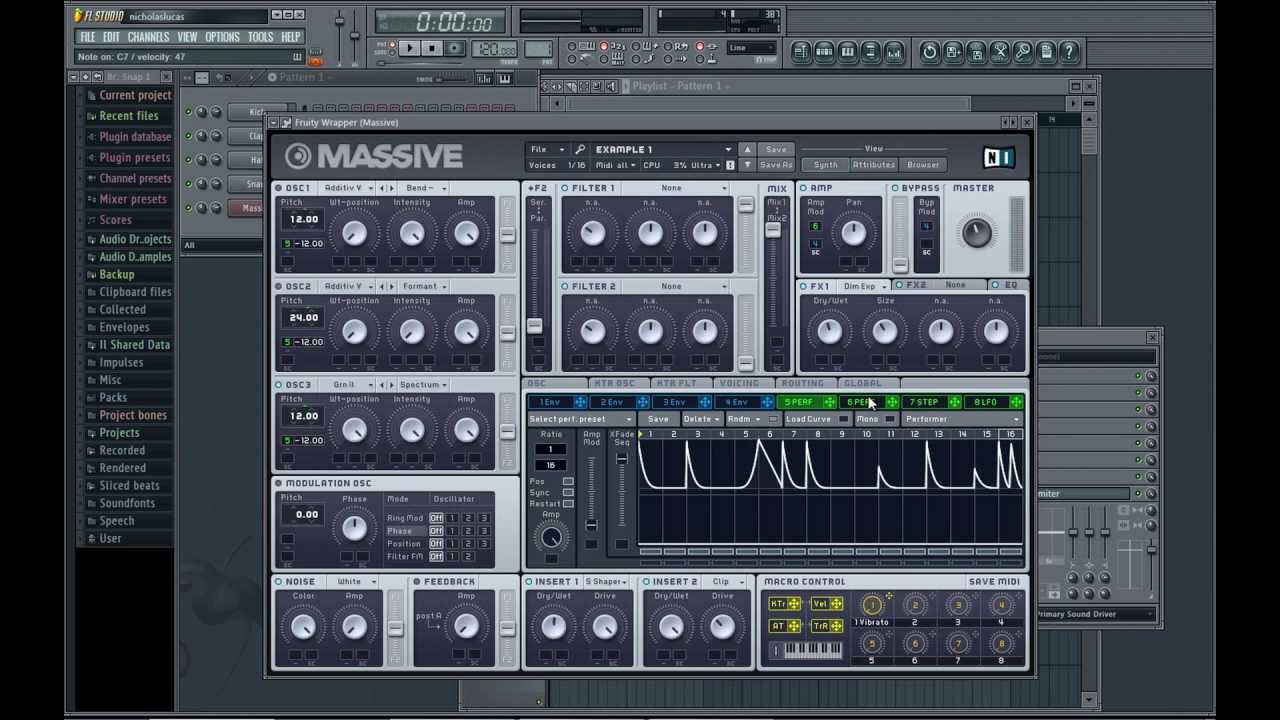
Task: Click the FL Studio transport record button
Action: click(x=455, y=48)
